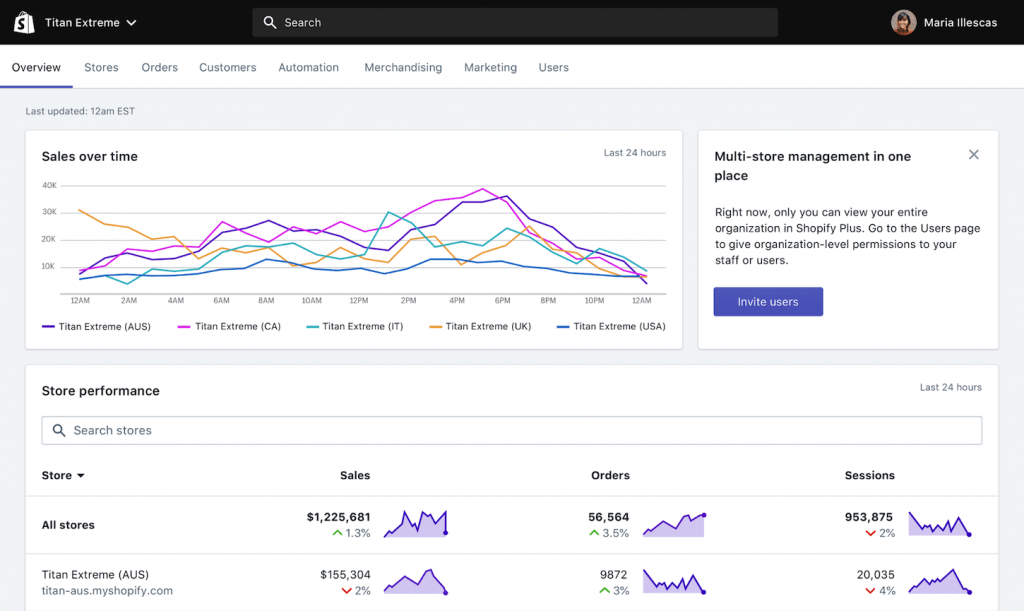Viewport: 1024px width, 611px height.
Task: Click the 56,564 total orders value
Action: [x=608, y=517]
